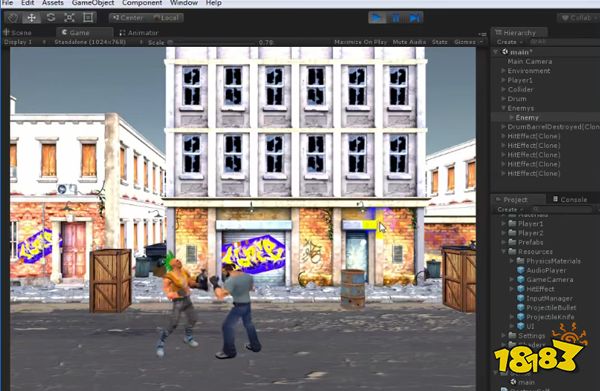The image size is (600, 391).
Task: Switch to the Console tab
Action: [570, 200]
